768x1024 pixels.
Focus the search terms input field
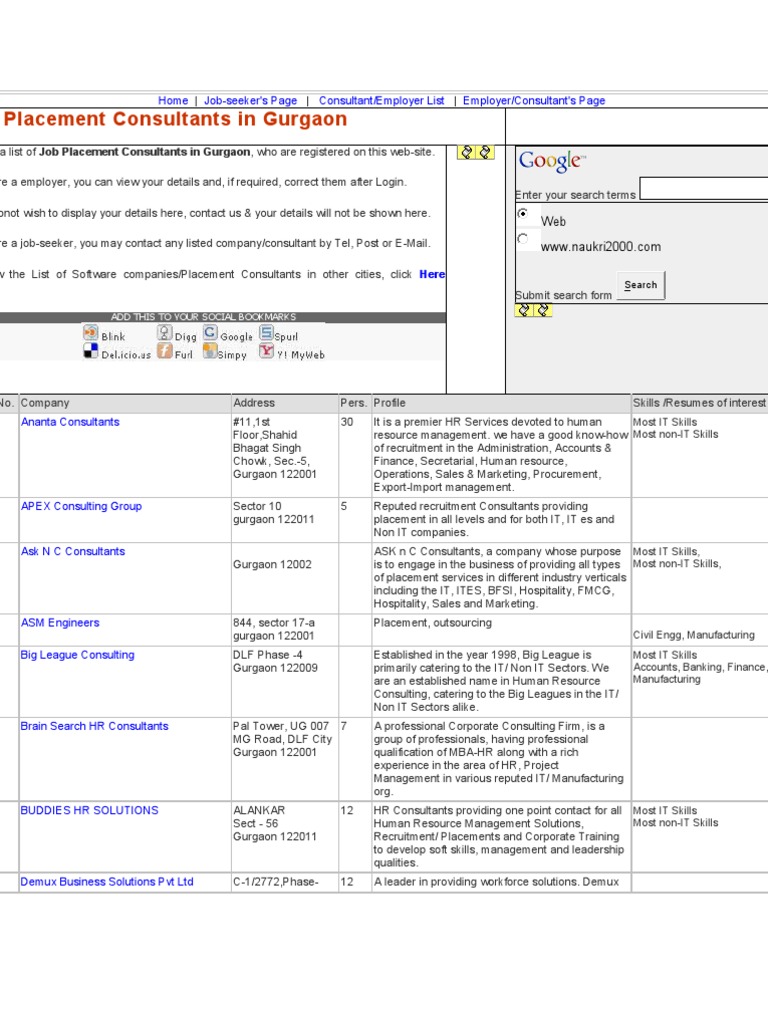tap(703, 189)
